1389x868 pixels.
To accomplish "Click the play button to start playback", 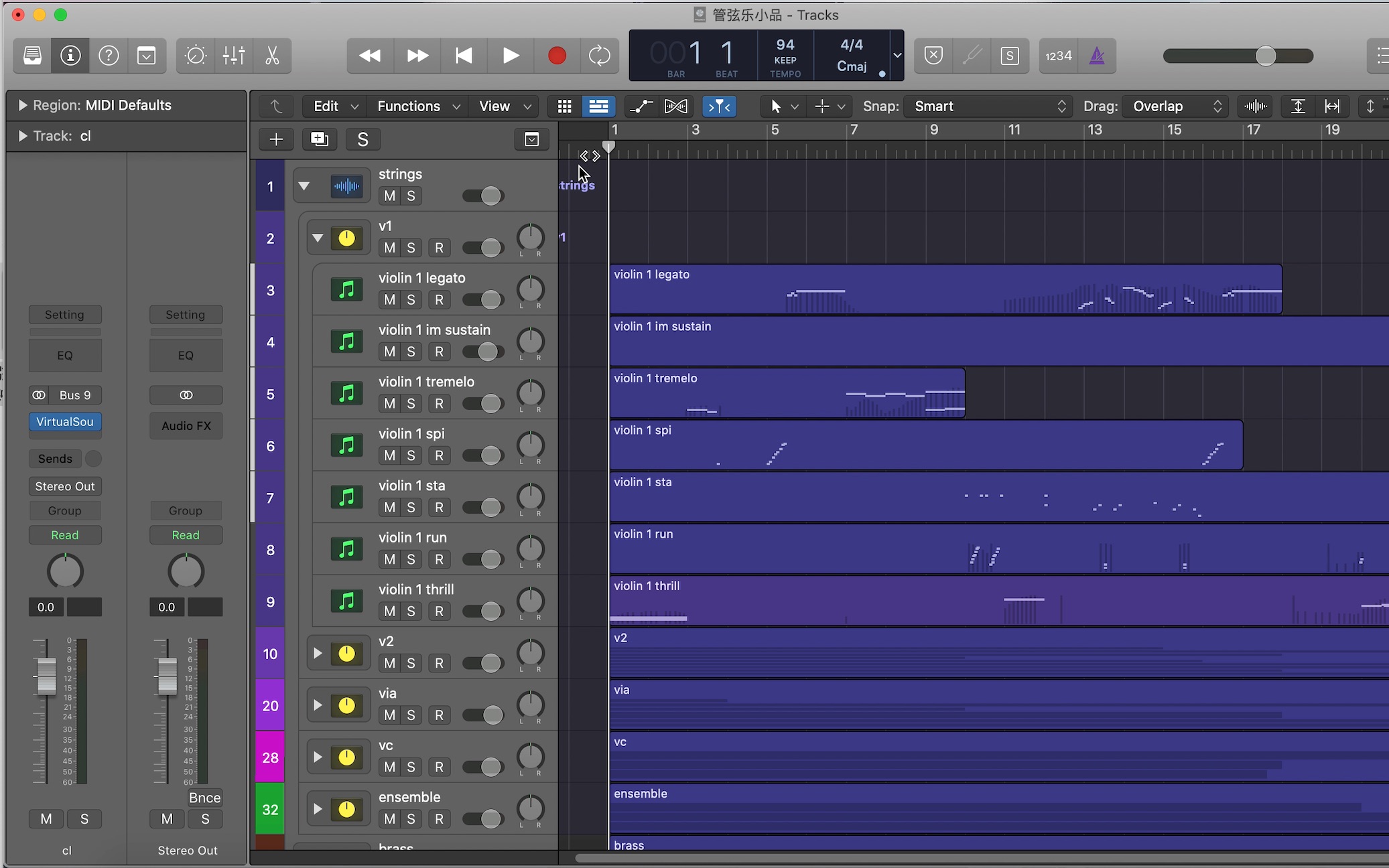I will click(510, 55).
